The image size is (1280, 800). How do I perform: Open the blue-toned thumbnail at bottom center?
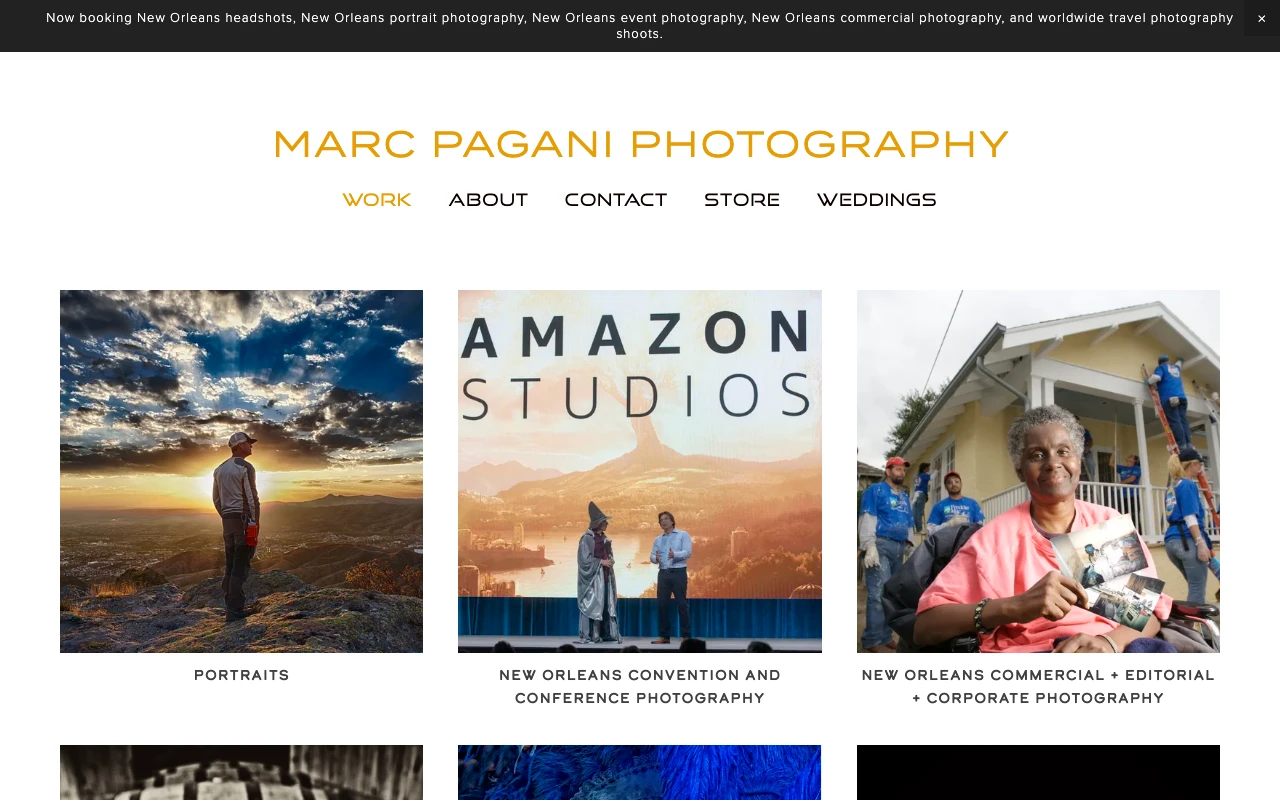point(639,772)
